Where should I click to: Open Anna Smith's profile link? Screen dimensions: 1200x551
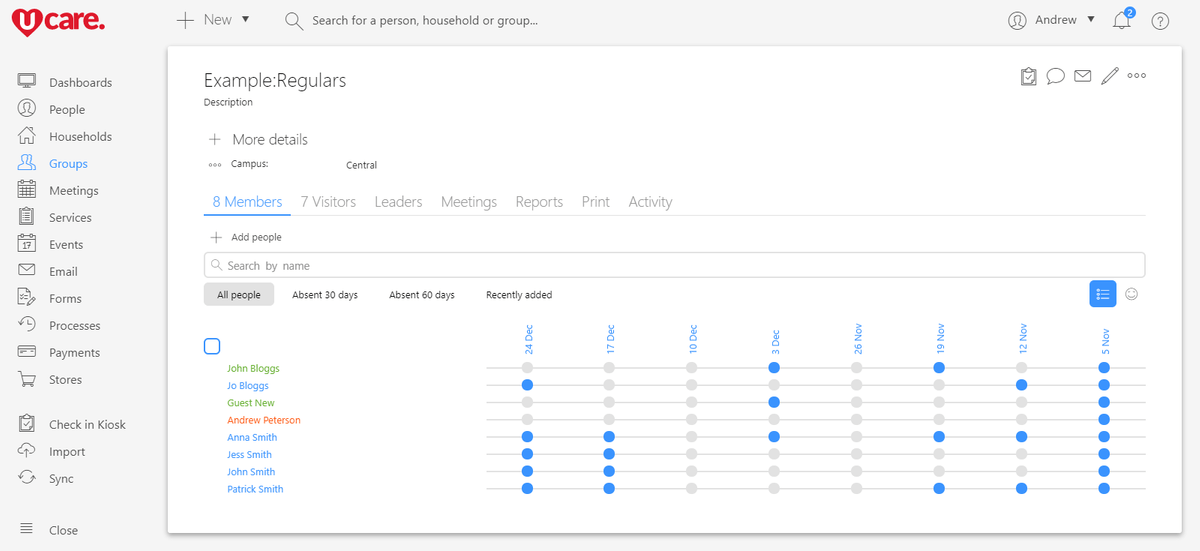click(x=252, y=437)
